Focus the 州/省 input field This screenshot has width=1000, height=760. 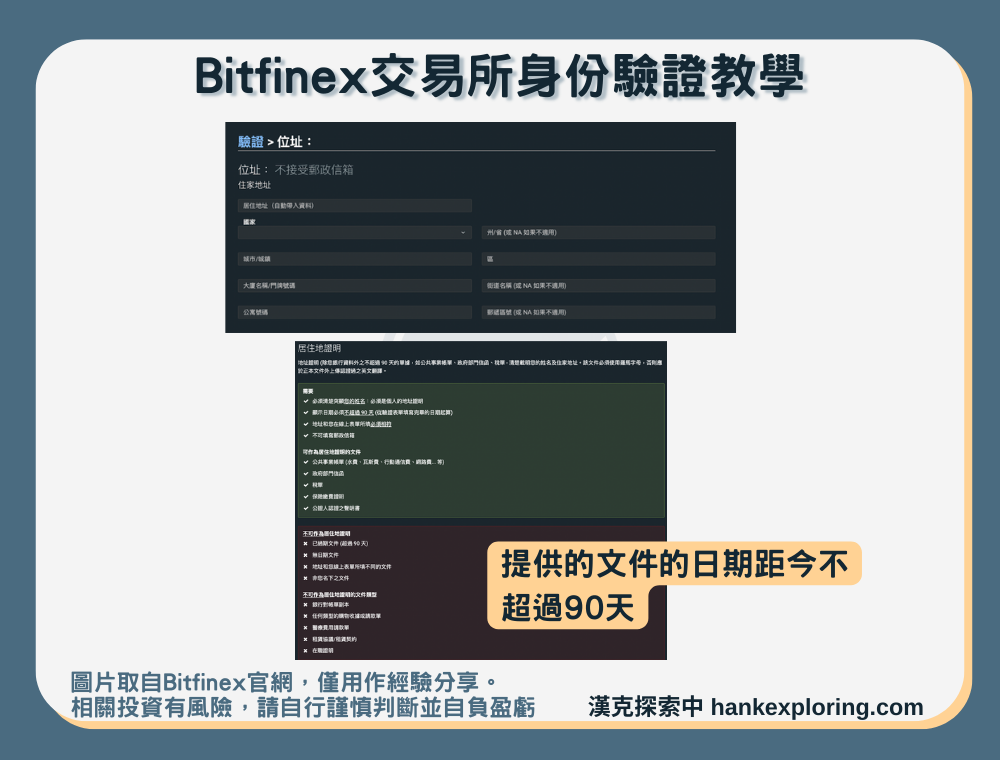point(598,233)
